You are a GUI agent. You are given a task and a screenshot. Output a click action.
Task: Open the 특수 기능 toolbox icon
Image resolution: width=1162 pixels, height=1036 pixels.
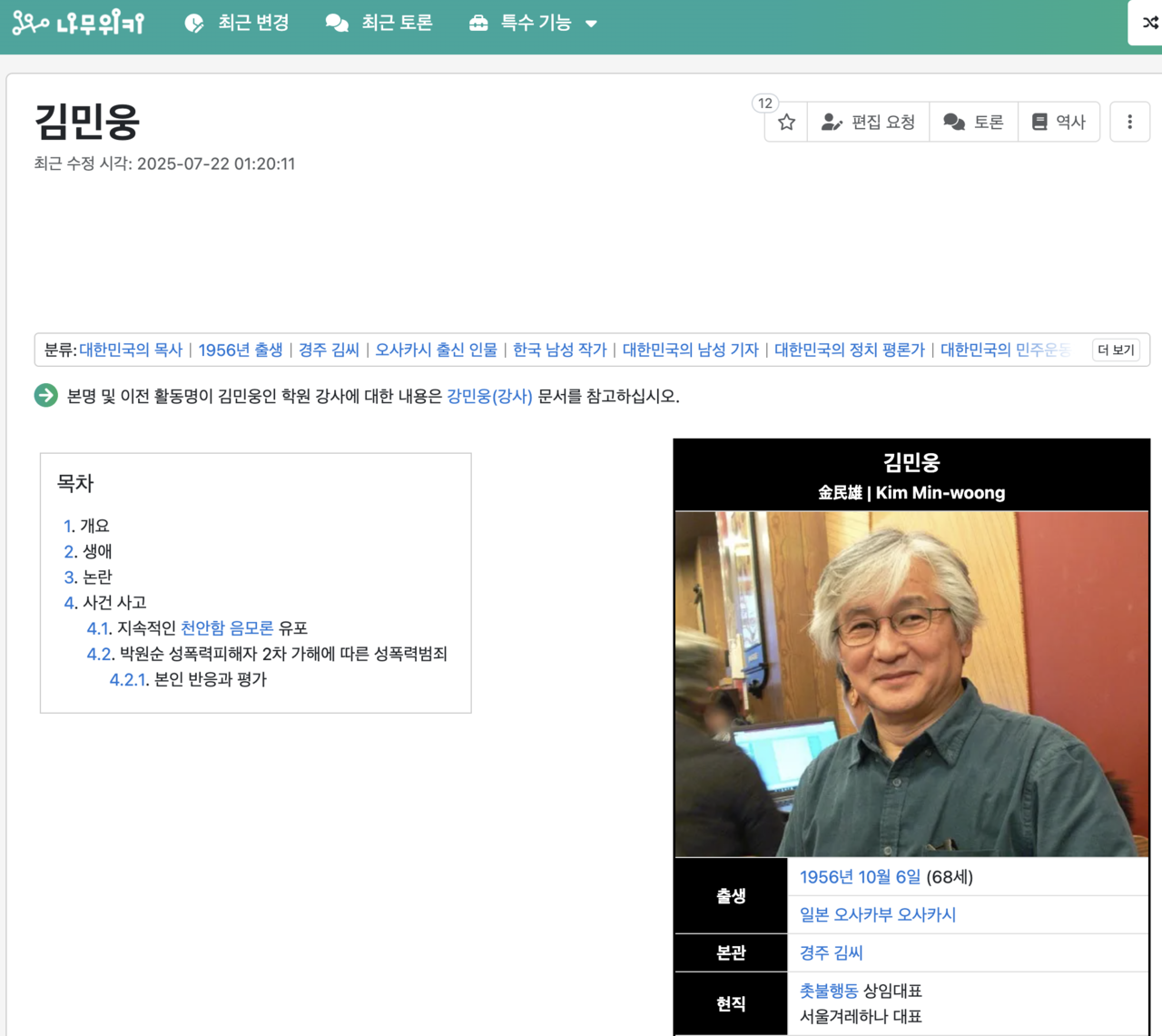point(478,23)
